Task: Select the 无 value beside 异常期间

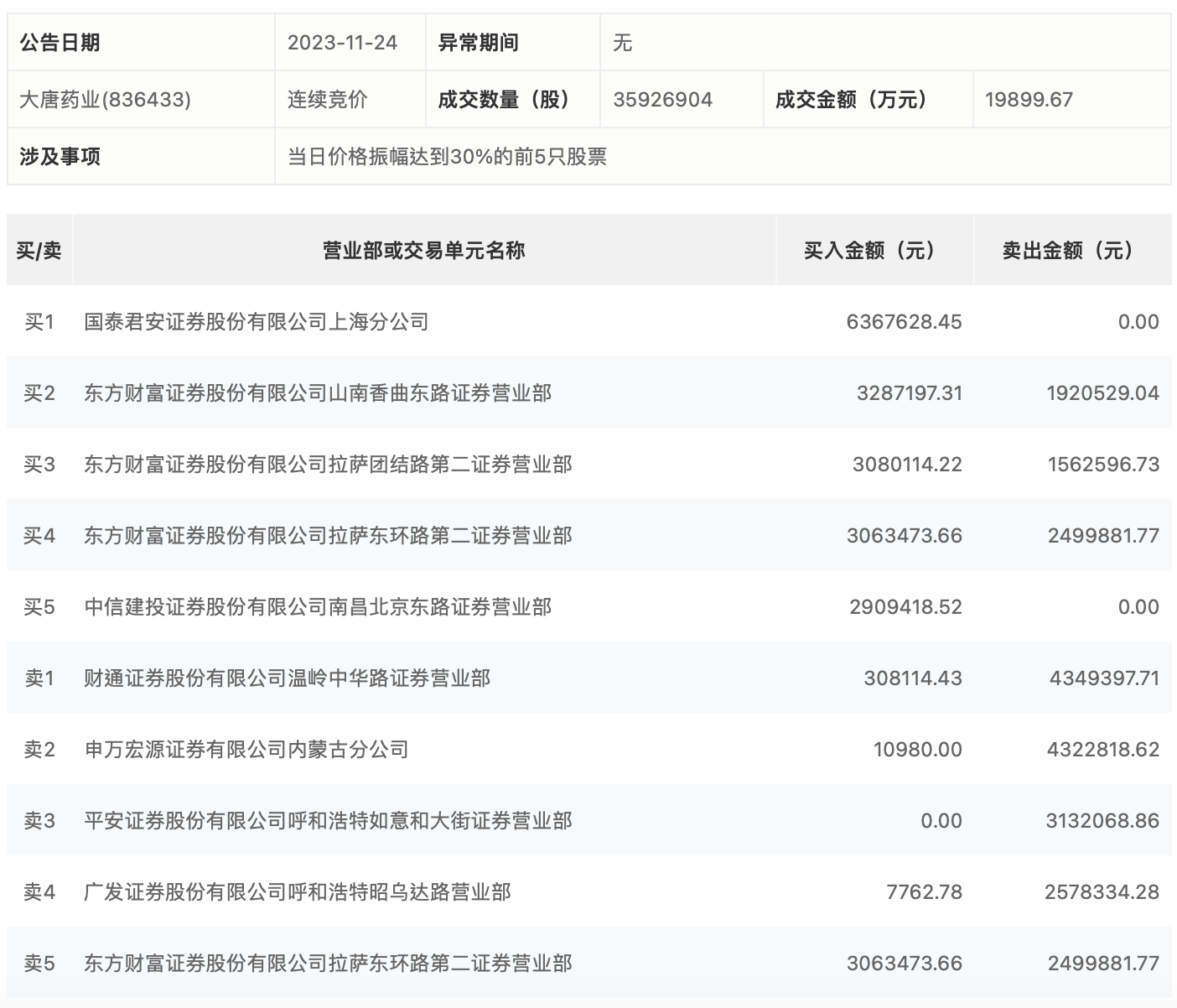Action: tap(622, 43)
